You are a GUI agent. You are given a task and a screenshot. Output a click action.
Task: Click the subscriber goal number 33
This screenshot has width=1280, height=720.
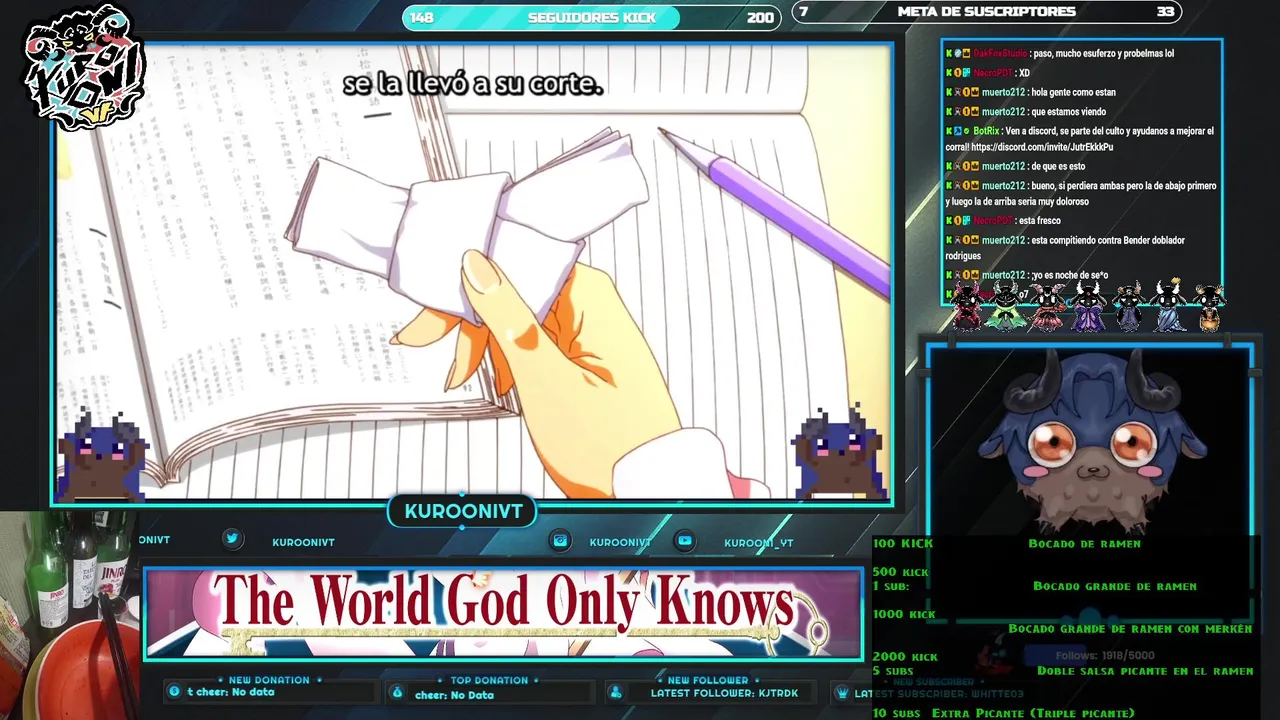coord(1165,12)
